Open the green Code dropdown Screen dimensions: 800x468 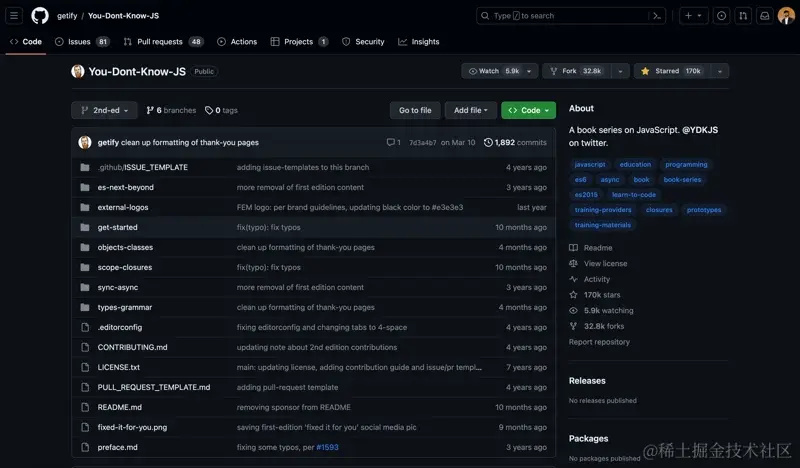[x=529, y=110]
